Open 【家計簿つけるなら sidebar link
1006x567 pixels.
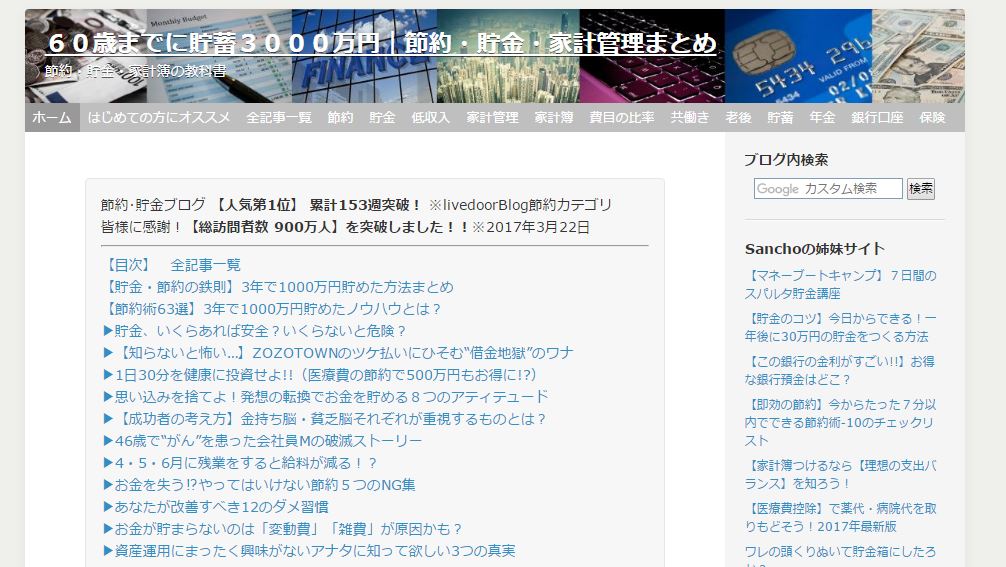point(840,474)
